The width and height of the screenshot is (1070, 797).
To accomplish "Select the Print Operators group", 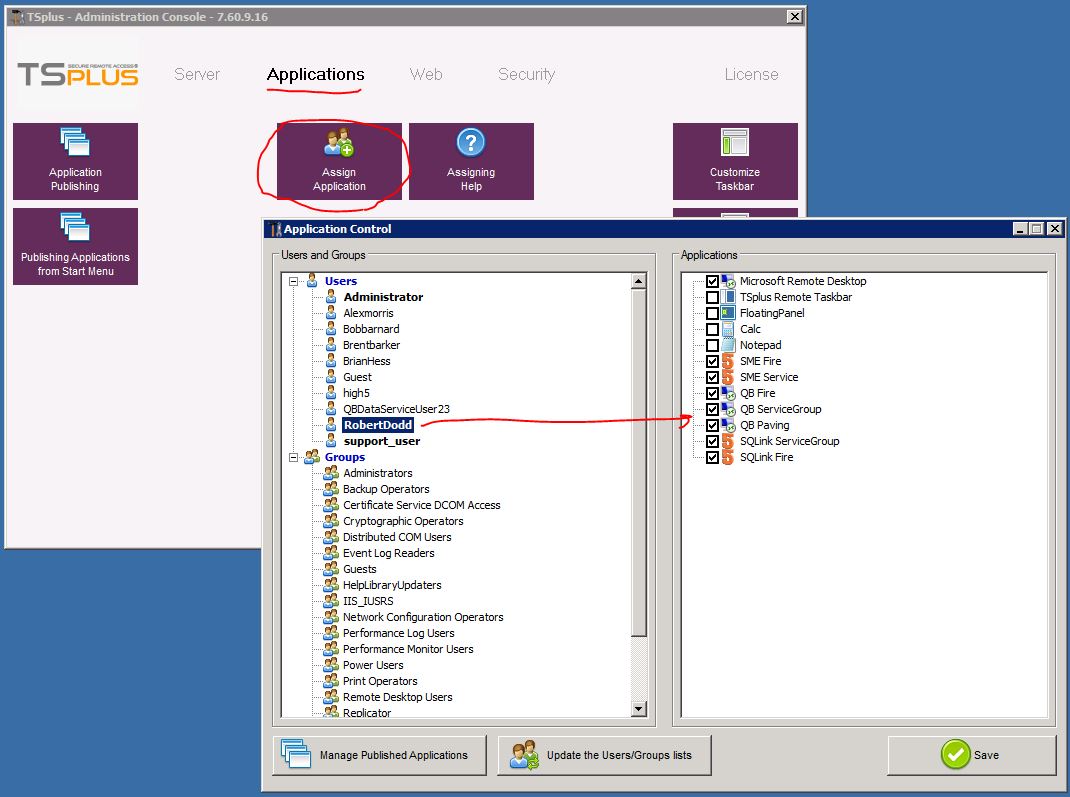I will [380, 681].
